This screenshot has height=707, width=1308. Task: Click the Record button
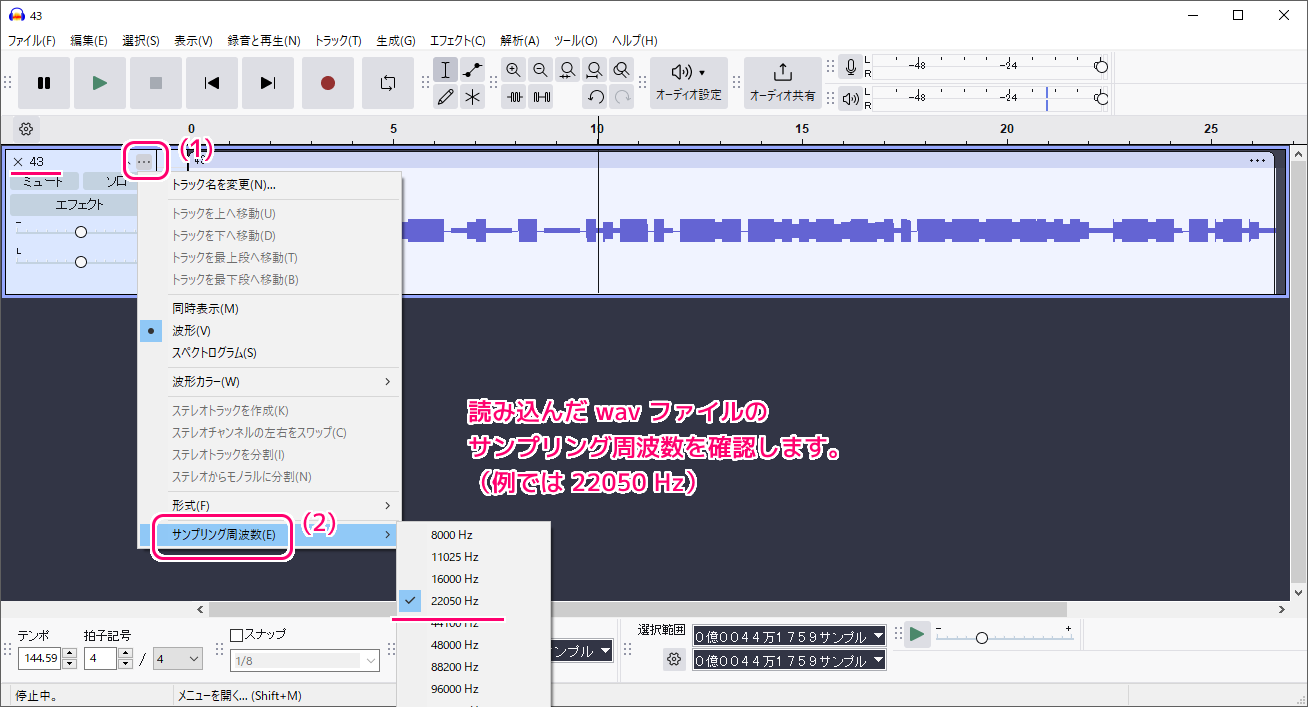point(327,83)
